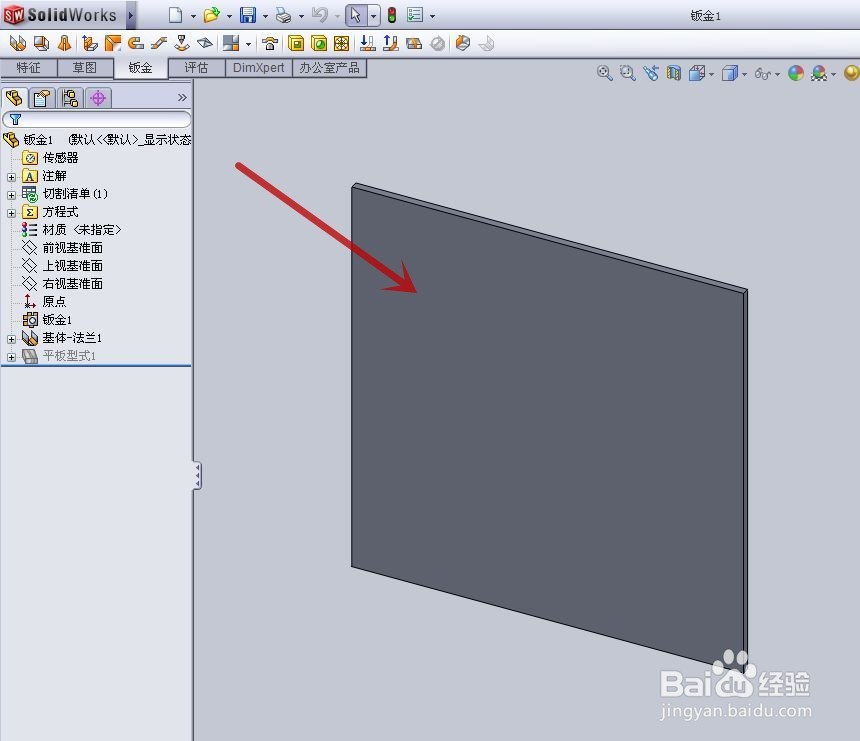This screenshot has width=860, height=741.
Task: Click the Save floppy disk icon
Action: (248, 15)
